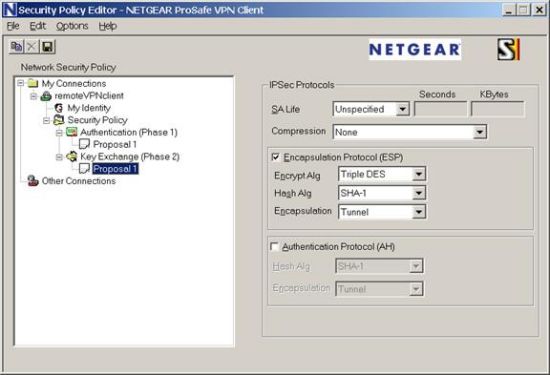Open the Help menu
This screenshot has height=375, width=550.
tap(107, 26)
